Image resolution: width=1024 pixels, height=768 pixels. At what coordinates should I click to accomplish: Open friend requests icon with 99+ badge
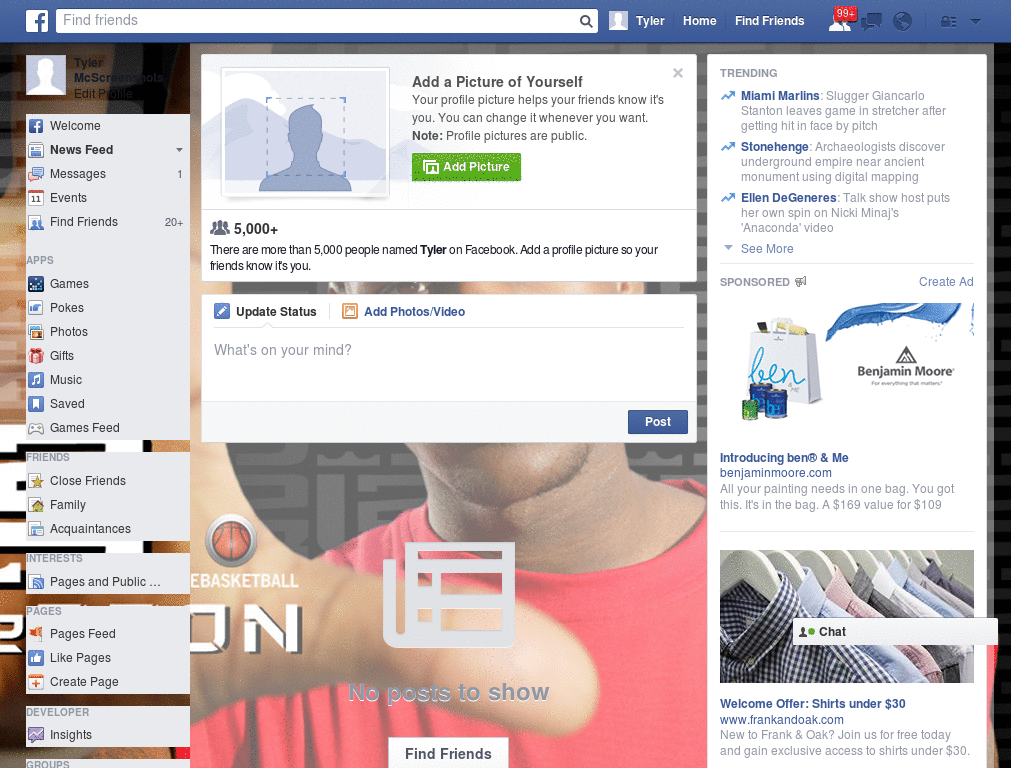point(842,20)
